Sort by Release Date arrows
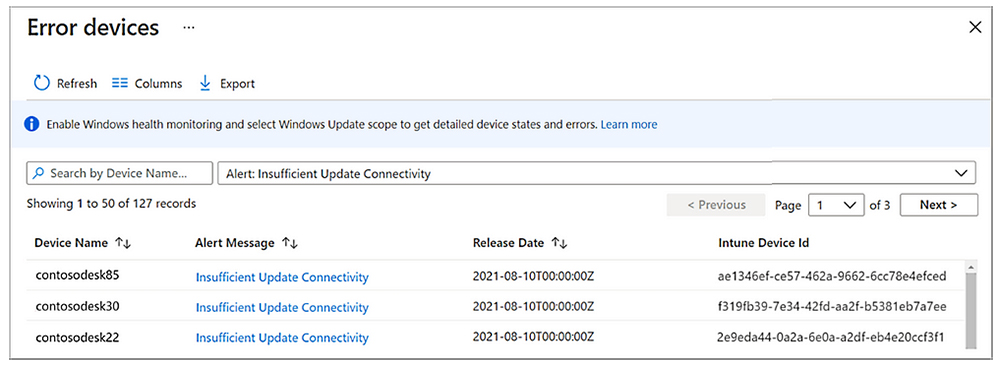 (559, 243)
